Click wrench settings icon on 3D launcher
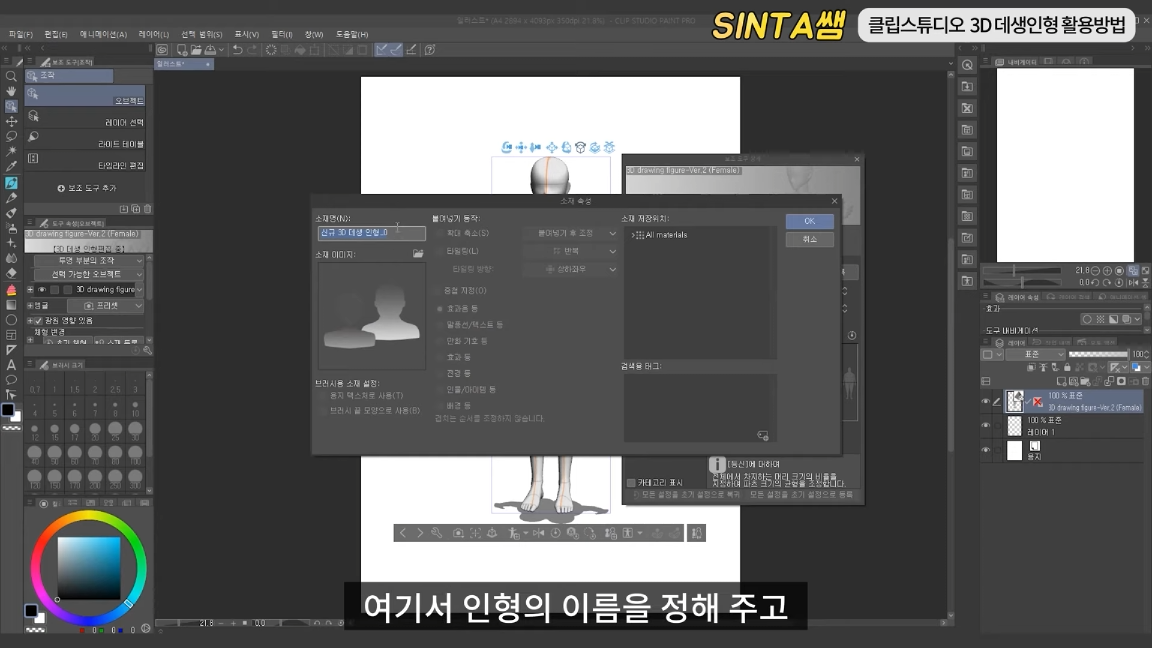Image resolution: width=1152 pixels, height=648 pixels. click(436, 533)
